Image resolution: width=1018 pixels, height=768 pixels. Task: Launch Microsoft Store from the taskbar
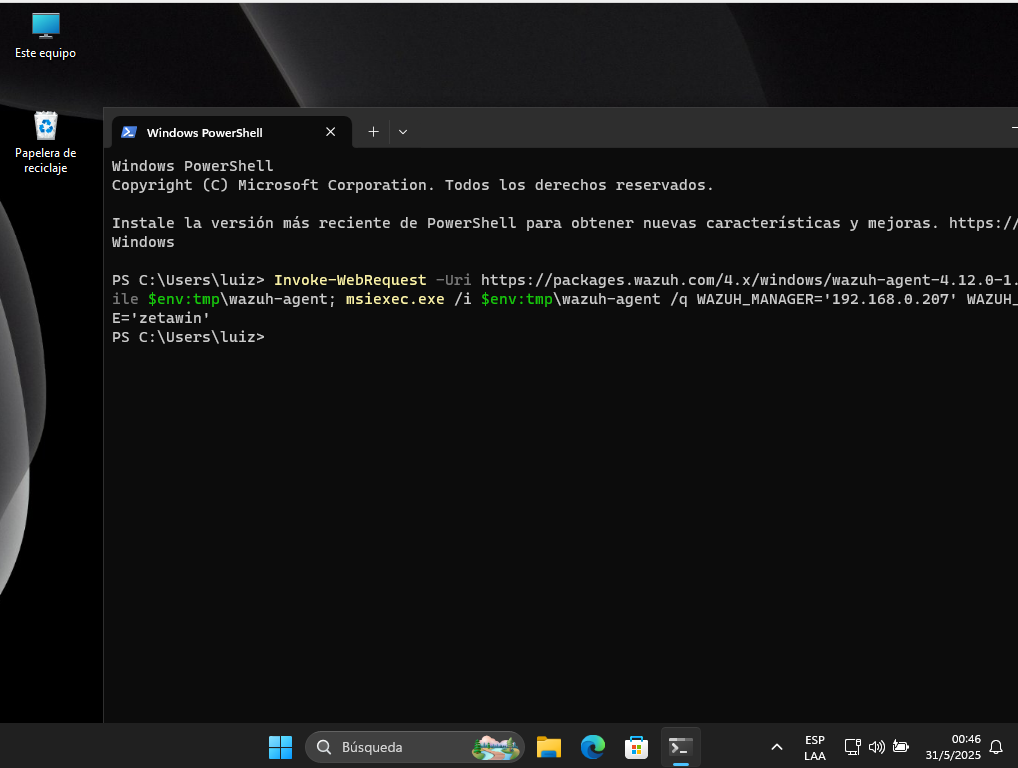coord(636,747)
